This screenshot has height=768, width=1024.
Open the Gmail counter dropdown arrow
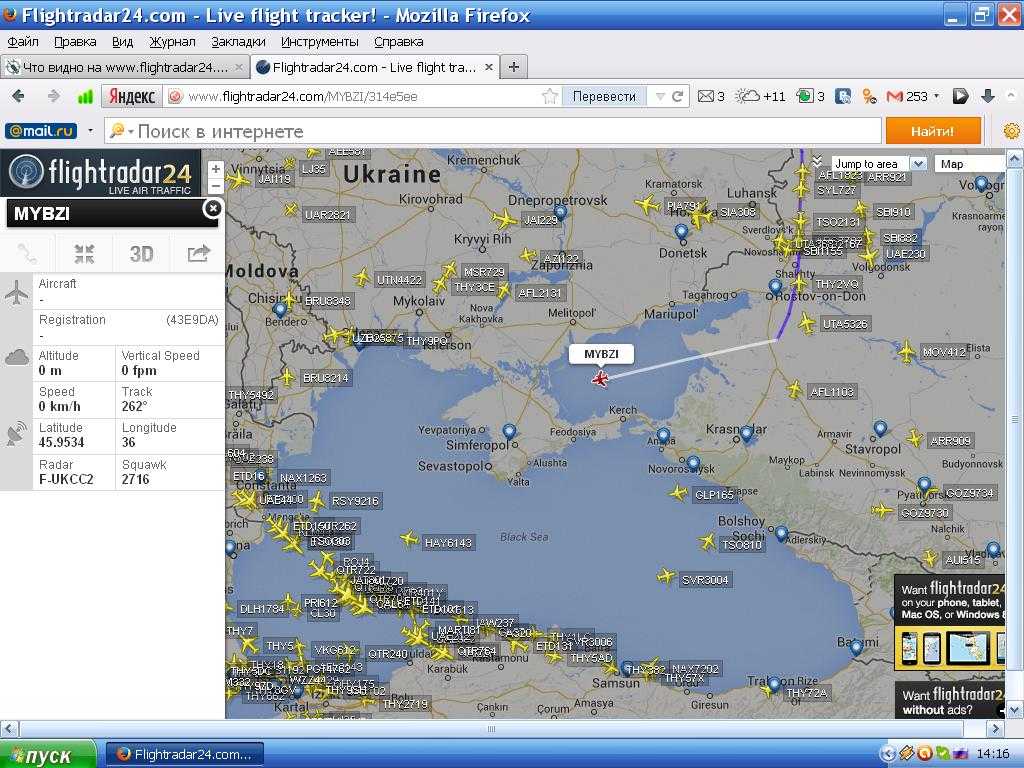(x=937, y=96)
